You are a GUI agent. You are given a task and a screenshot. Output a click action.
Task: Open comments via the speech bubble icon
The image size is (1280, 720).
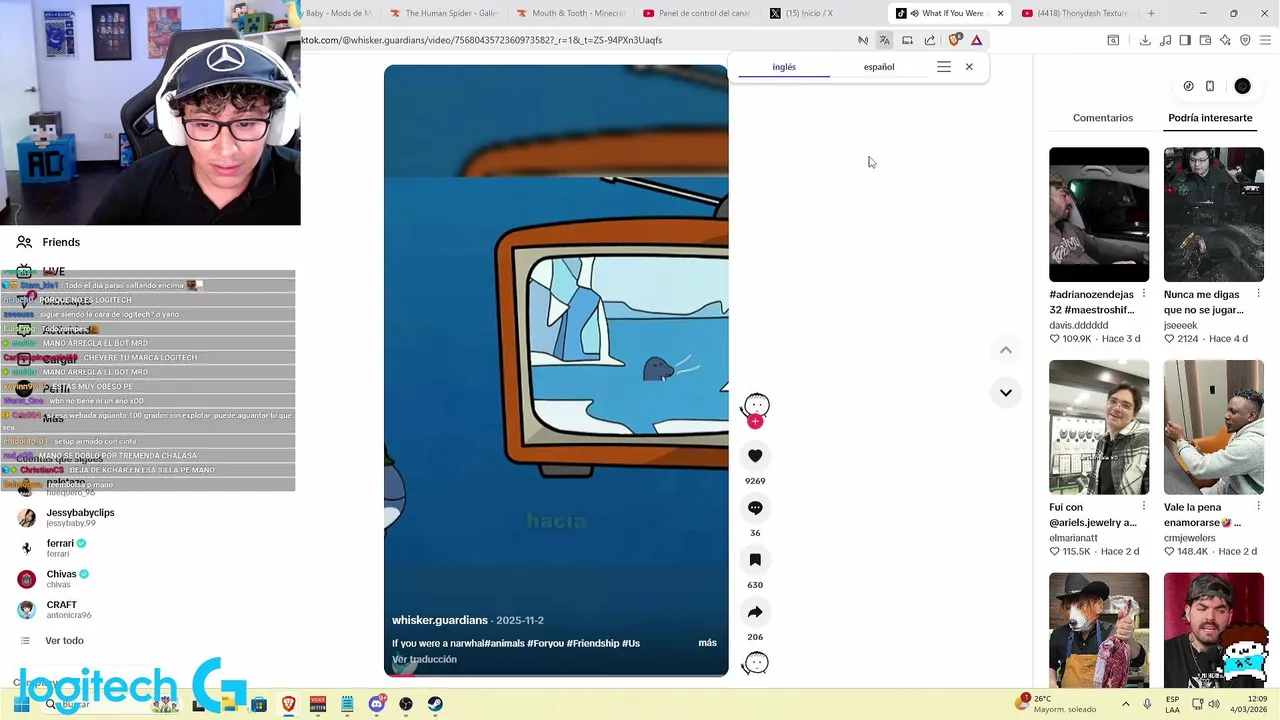point(755,508)
